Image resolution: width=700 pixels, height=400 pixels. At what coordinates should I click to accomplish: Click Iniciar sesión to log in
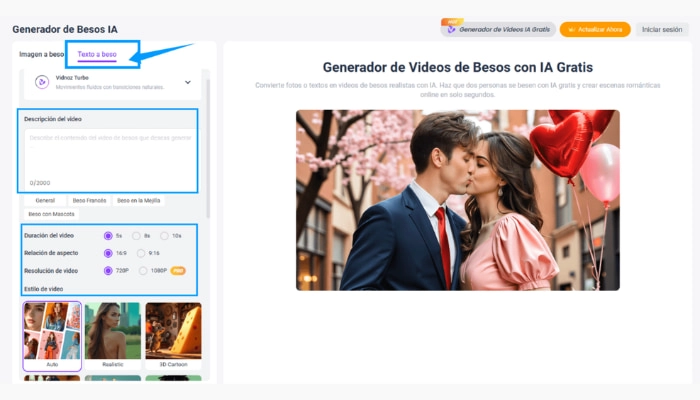(662, 29)
